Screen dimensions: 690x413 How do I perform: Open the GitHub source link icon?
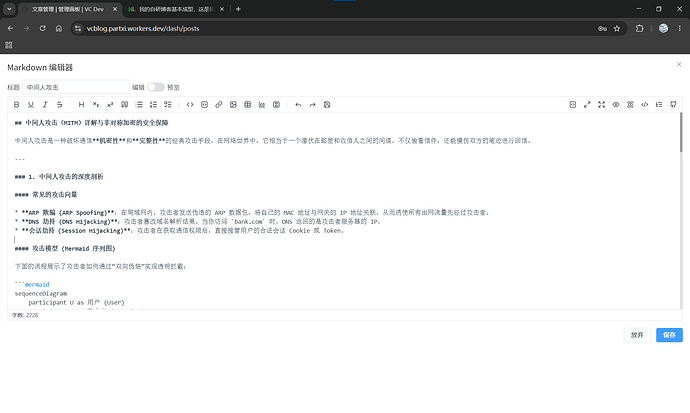click(x=673, y=105)
